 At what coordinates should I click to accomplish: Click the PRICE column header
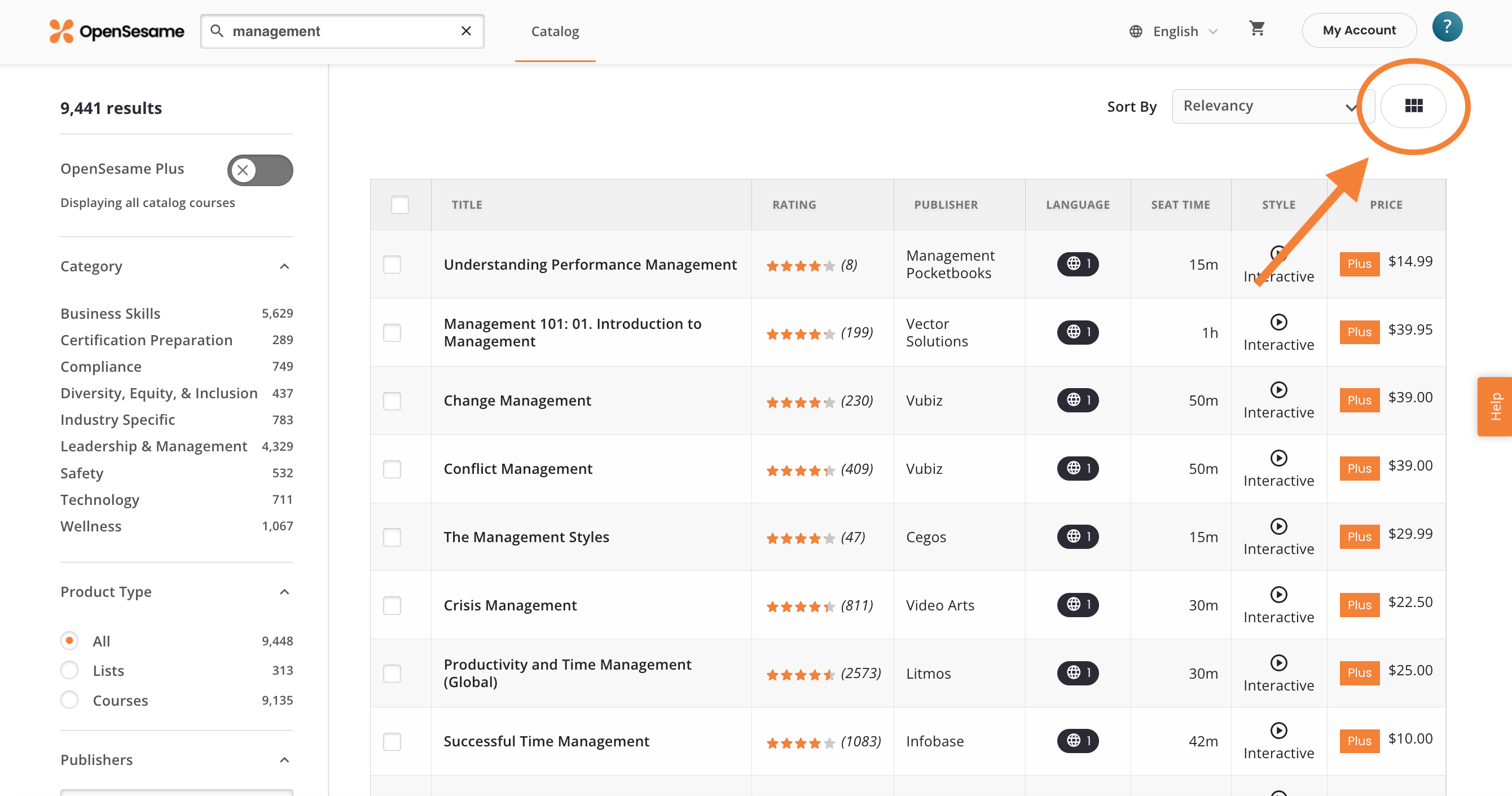(1386, 205)
